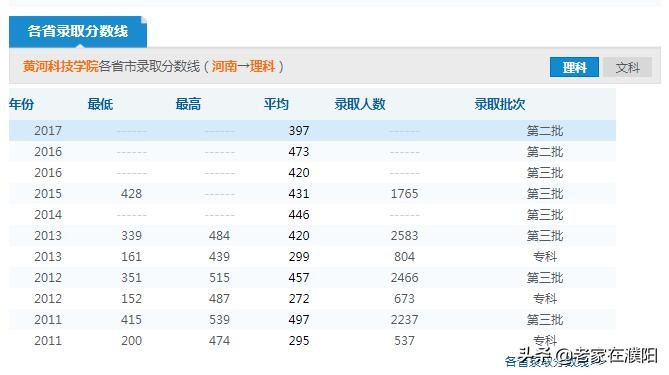Click average score 446 for 2014

pyautogui.click(x=299, y=215)
